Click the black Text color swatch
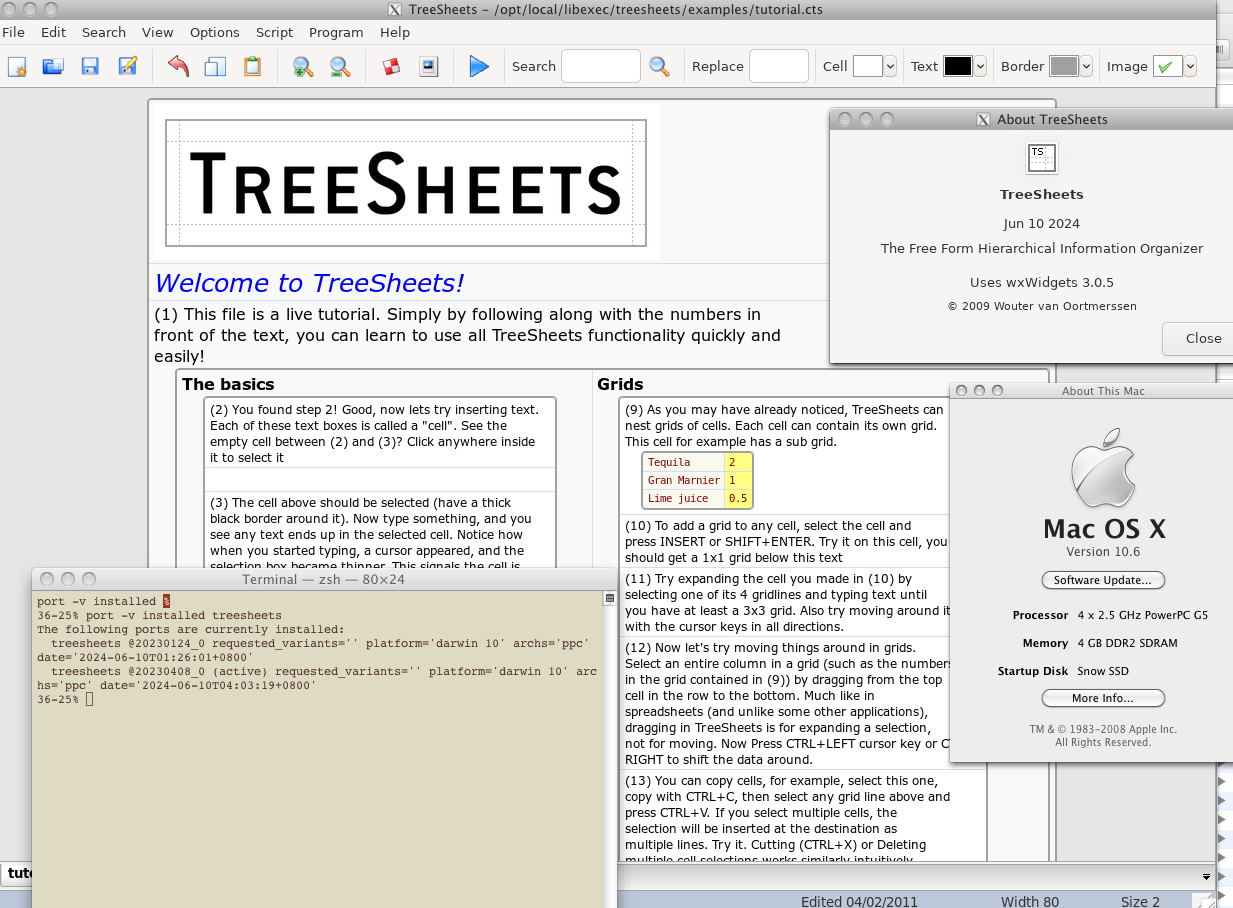 [957, 66]
